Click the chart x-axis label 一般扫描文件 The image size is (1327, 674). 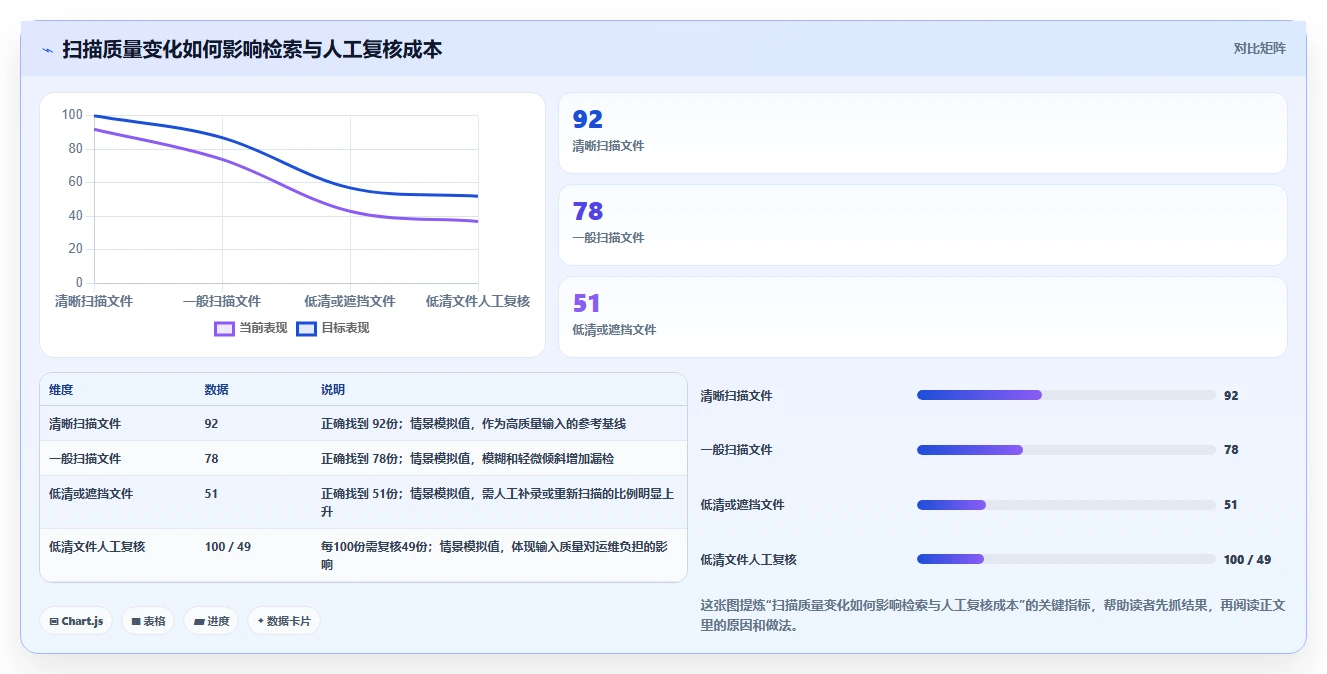point(222,301)
